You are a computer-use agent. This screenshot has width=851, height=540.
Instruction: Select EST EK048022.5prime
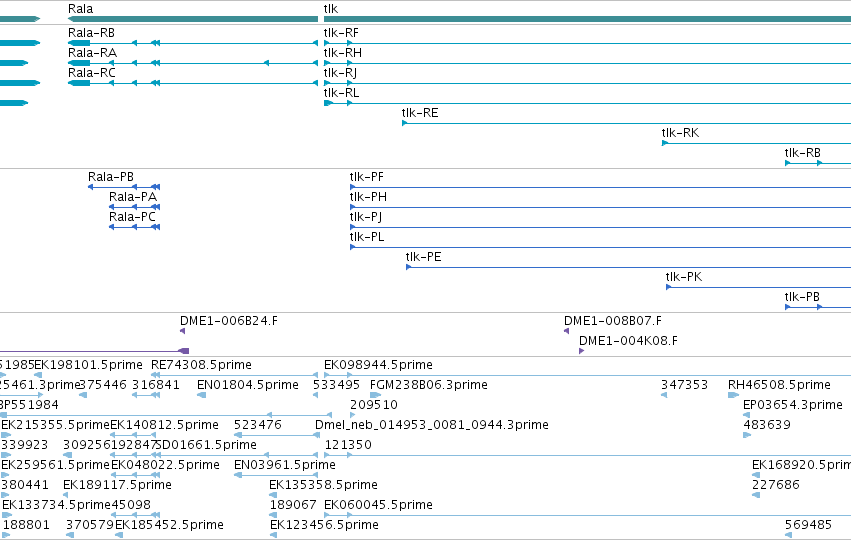coord(135,475)
